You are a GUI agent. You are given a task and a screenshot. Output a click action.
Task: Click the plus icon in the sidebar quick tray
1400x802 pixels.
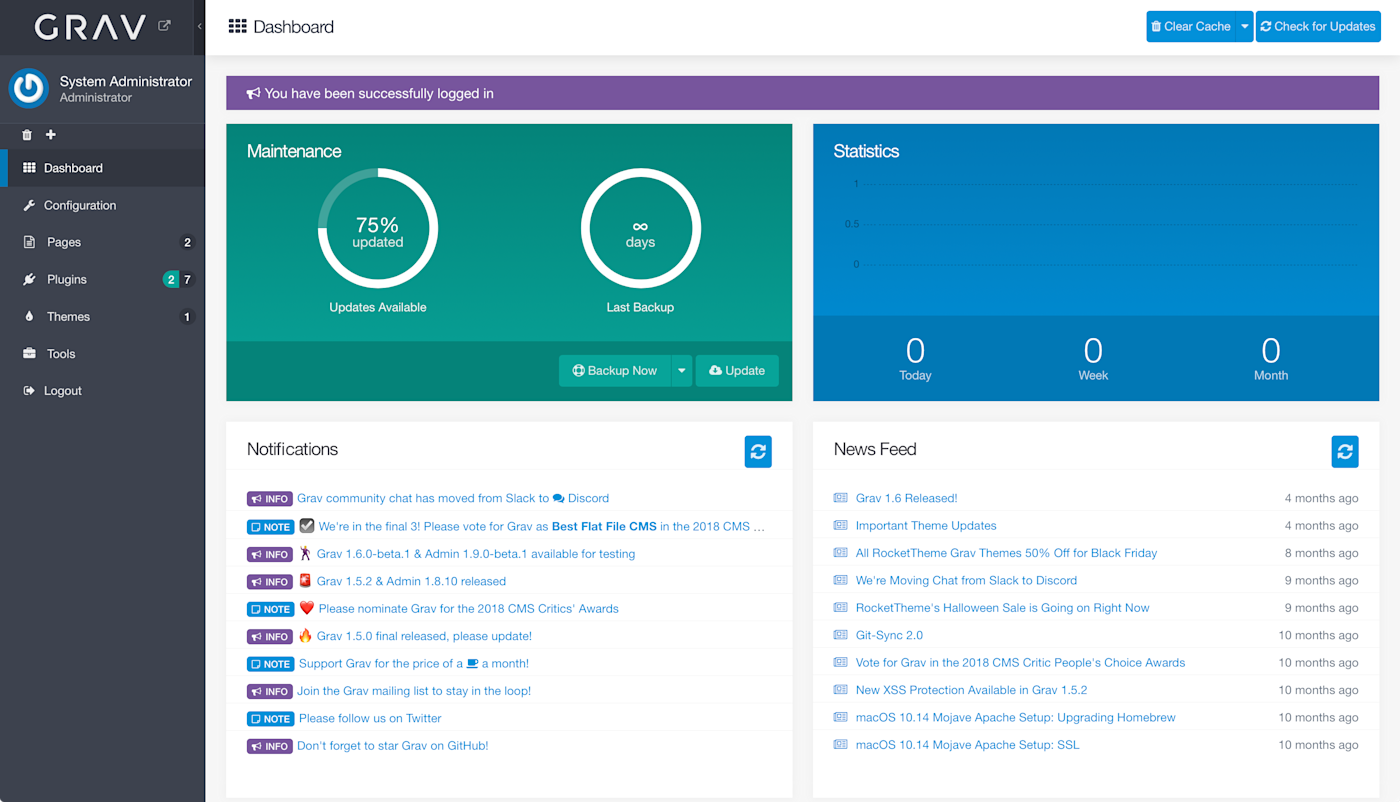[x=51, y=135]
